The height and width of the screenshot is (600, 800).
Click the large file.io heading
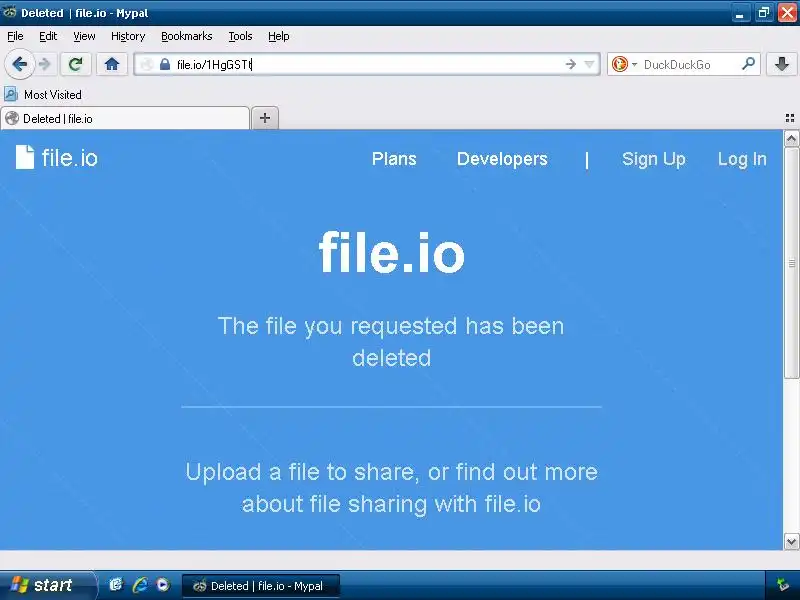(392, 253)
